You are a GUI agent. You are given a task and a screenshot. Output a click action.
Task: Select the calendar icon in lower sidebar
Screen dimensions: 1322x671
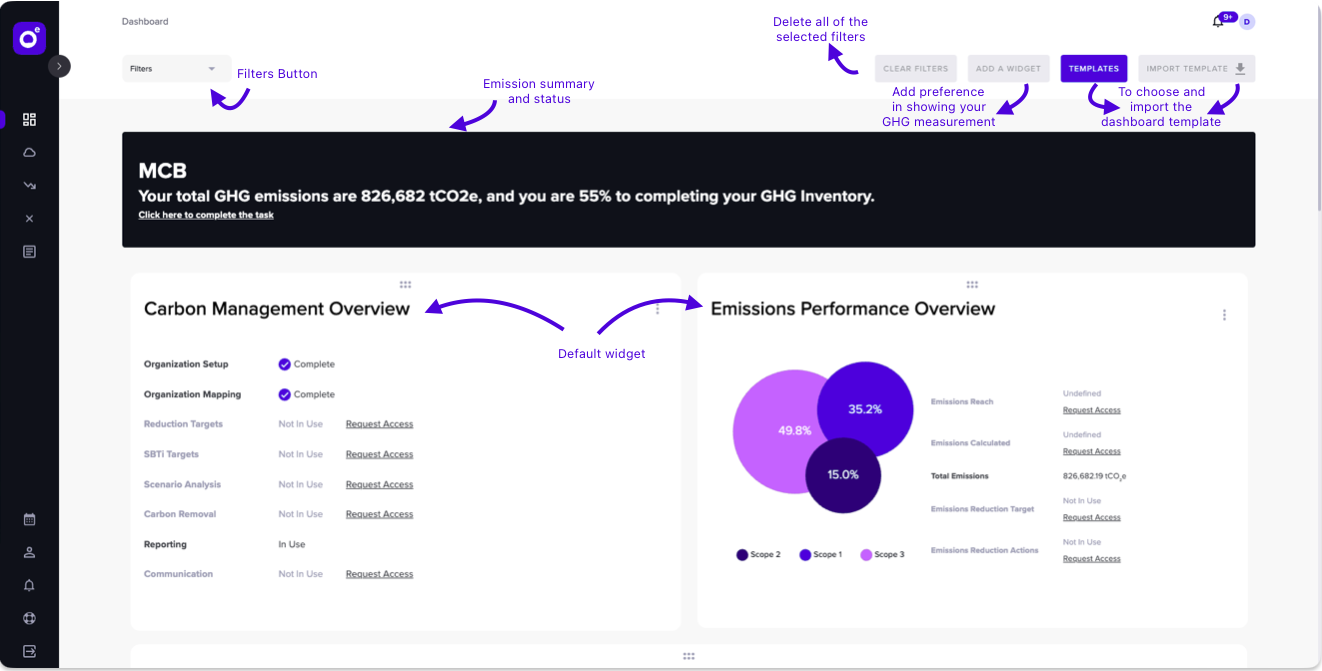coord(29,519)
